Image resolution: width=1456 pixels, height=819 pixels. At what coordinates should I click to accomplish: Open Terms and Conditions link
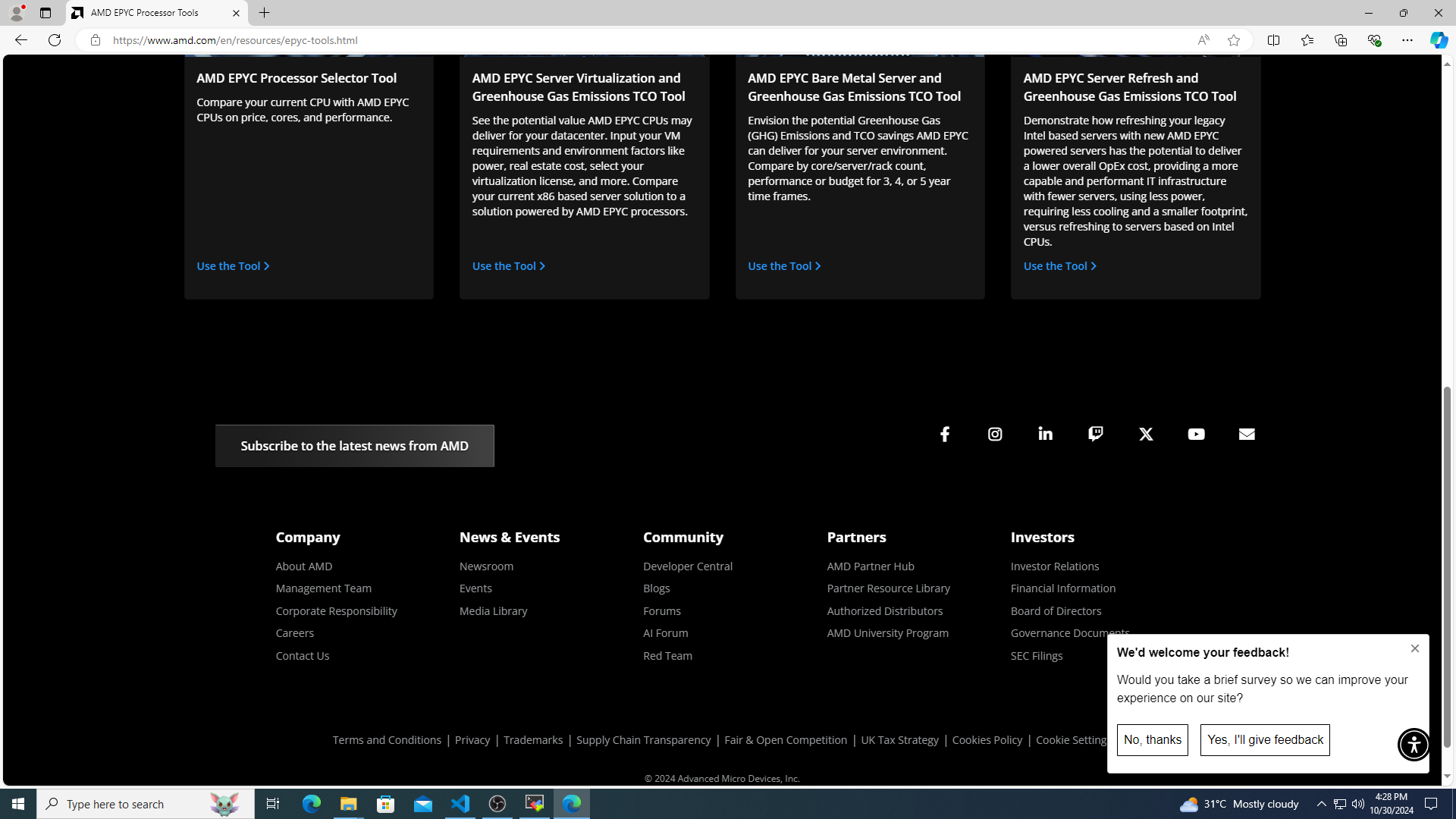pyautogui.click(x=387, y=740)
